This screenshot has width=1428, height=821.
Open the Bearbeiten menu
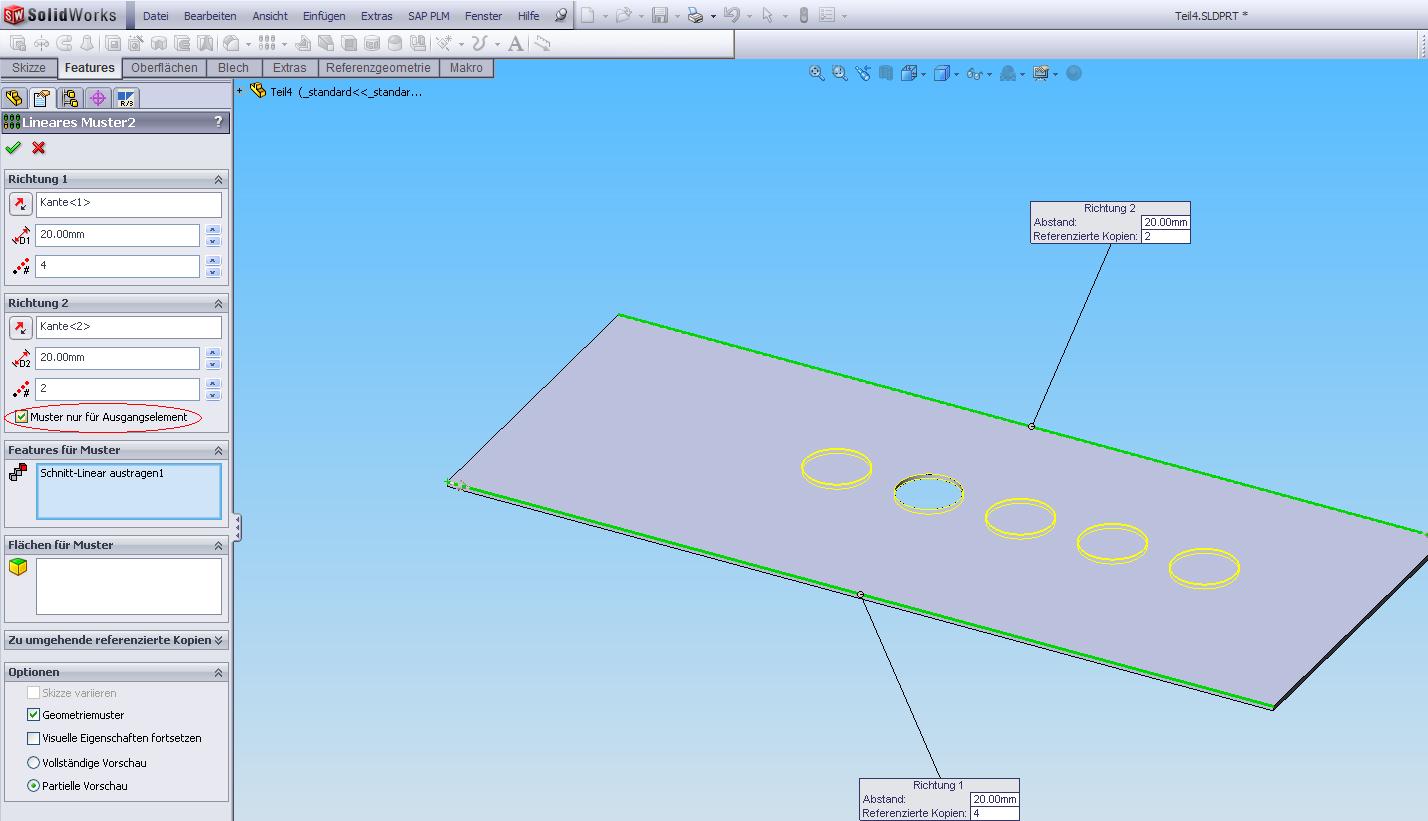210,16
